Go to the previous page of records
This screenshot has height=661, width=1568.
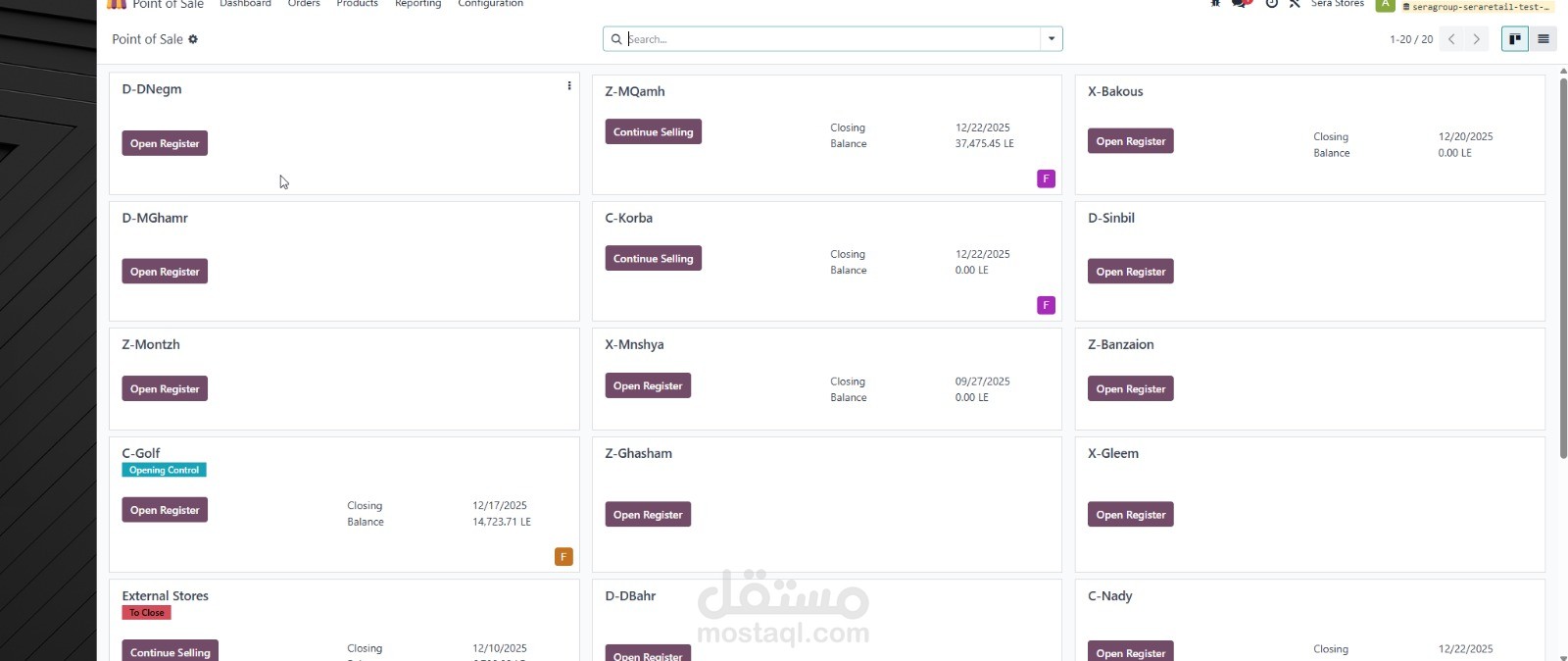pyautogui.click(x=1451, y=39)
